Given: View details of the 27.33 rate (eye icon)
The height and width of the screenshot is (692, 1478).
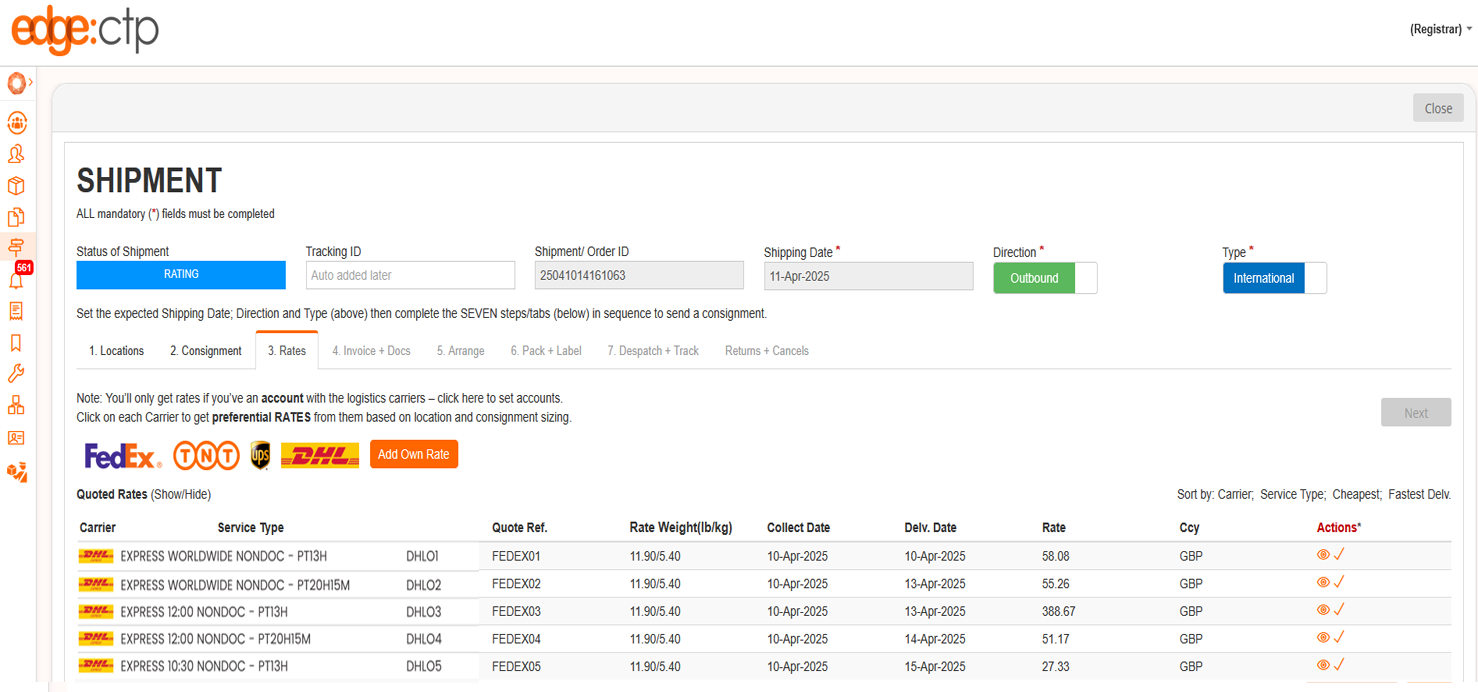Looking at the screenshot, I should tap(1323, 664).
